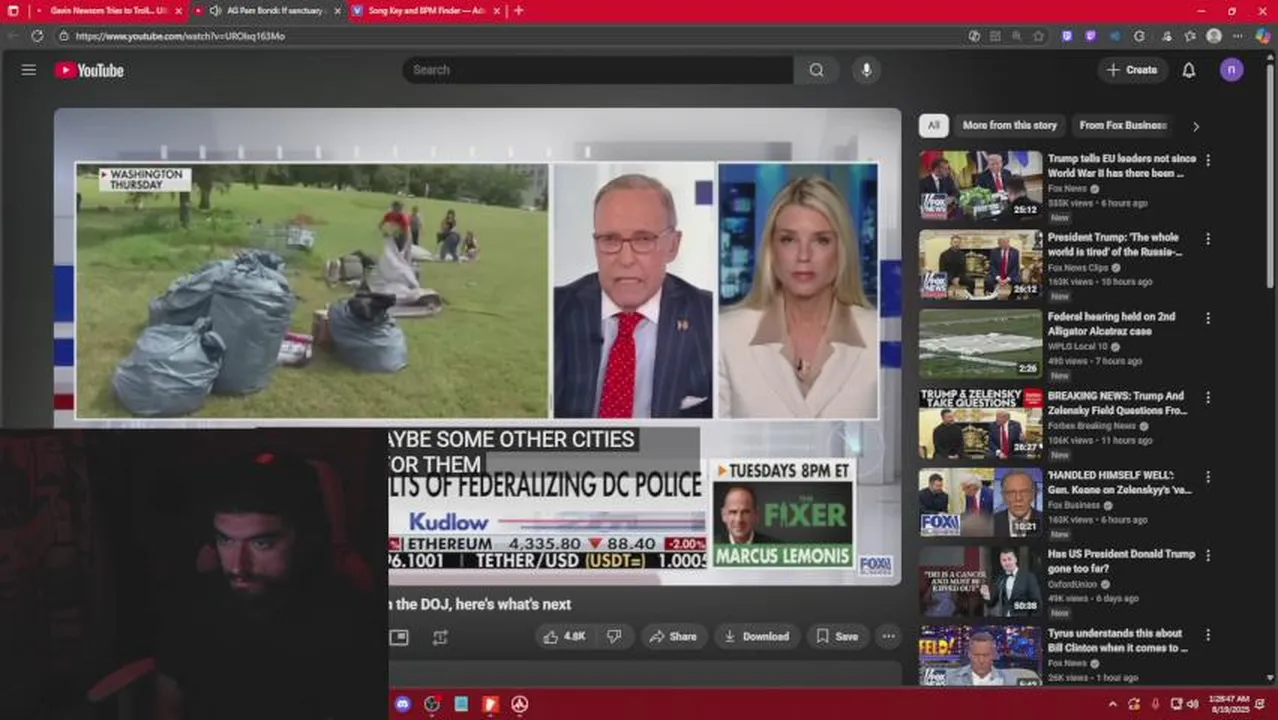Open 'BREAKING NEWS: Trump And Zelensky' video title

[x=1117, y=403]
